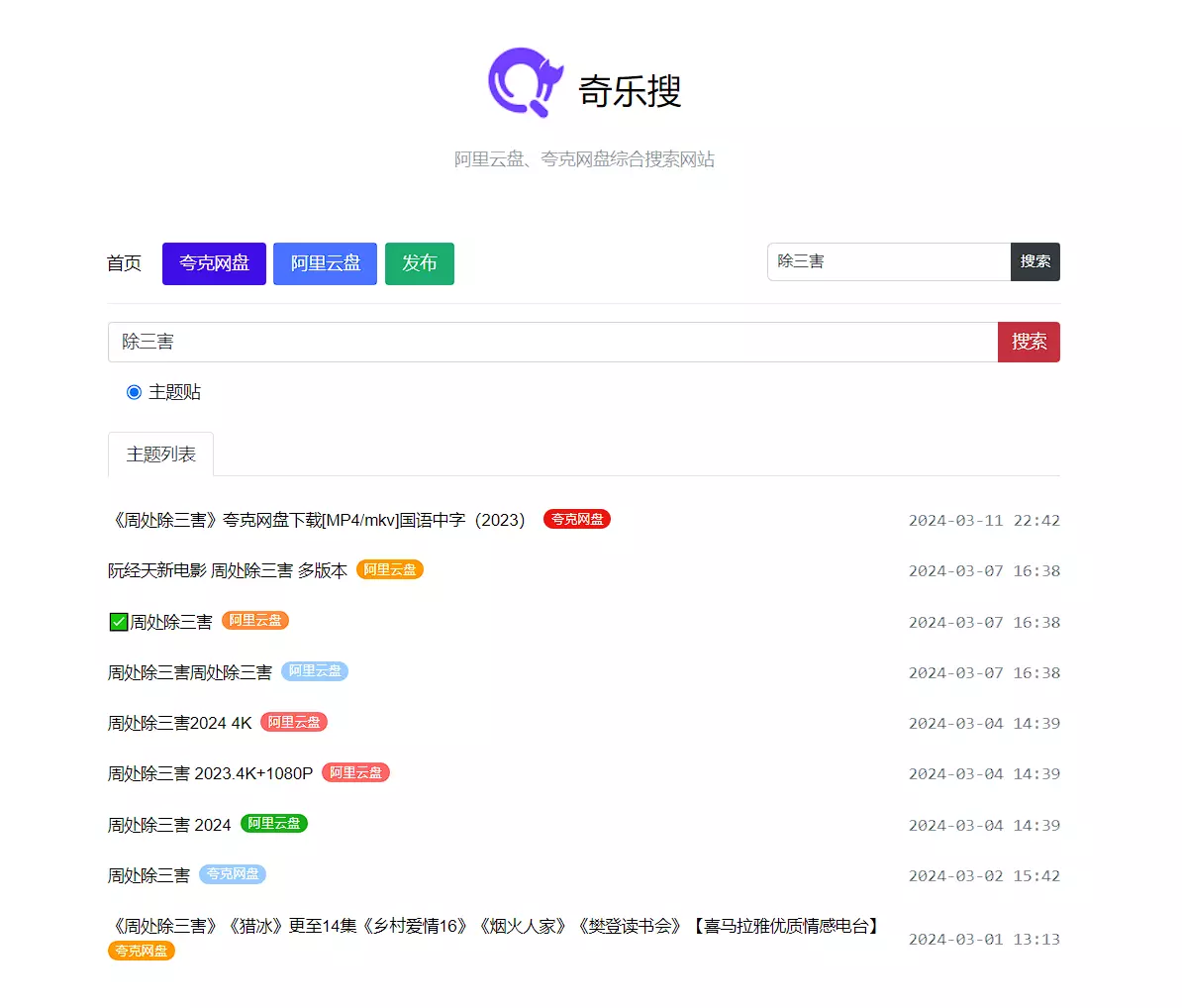Click red 夸克网盘 tag on first result
The height and width of the screenshot is (1008, 1182).
pos(576,519)
